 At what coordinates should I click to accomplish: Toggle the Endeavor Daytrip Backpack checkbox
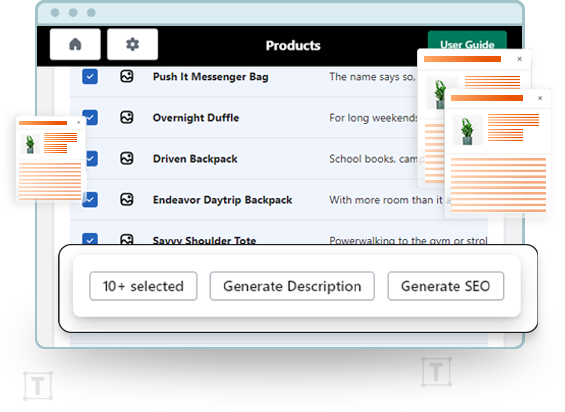90,200
